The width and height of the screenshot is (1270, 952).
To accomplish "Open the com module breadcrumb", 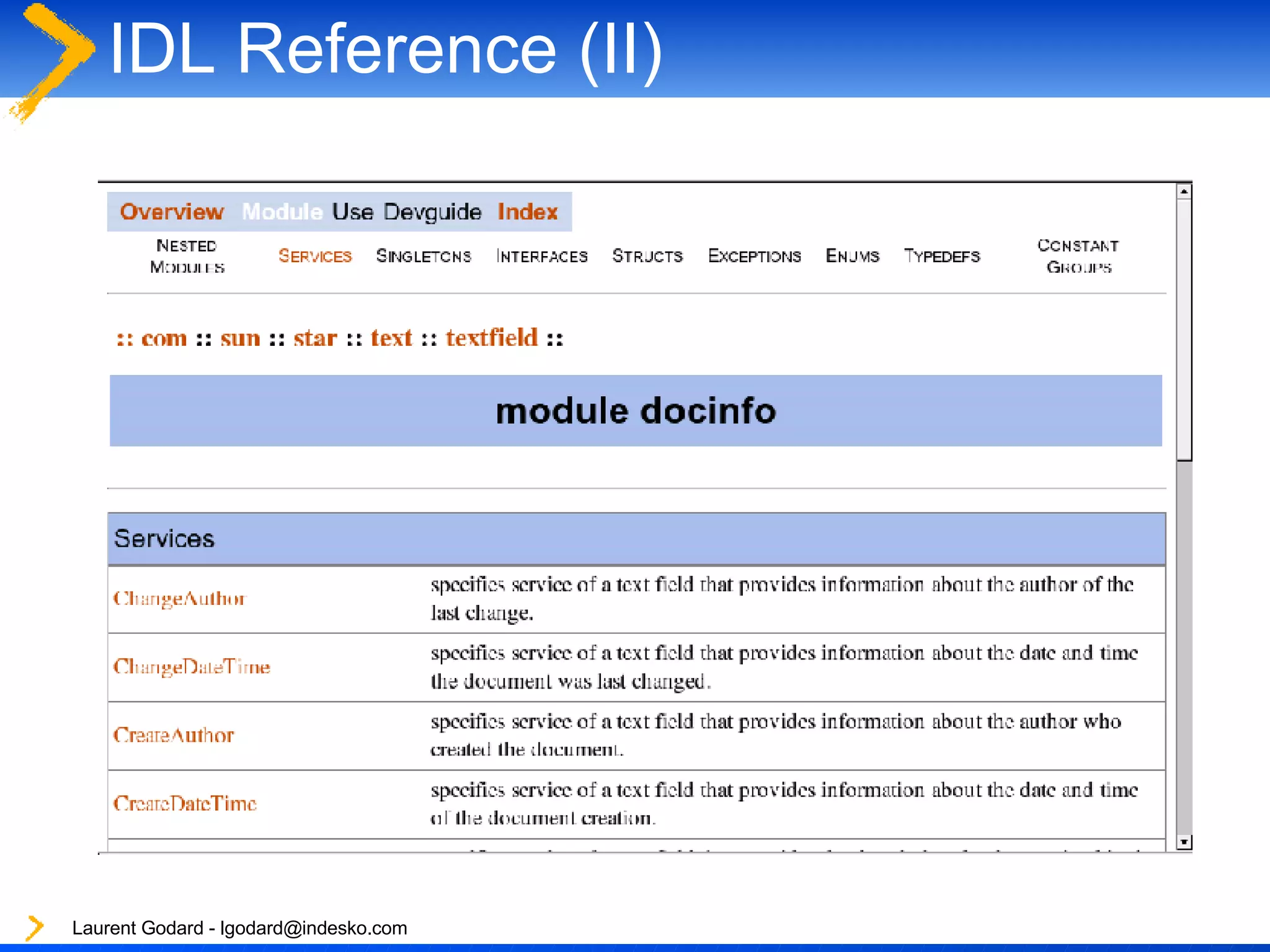I will [x=164, y=338].
